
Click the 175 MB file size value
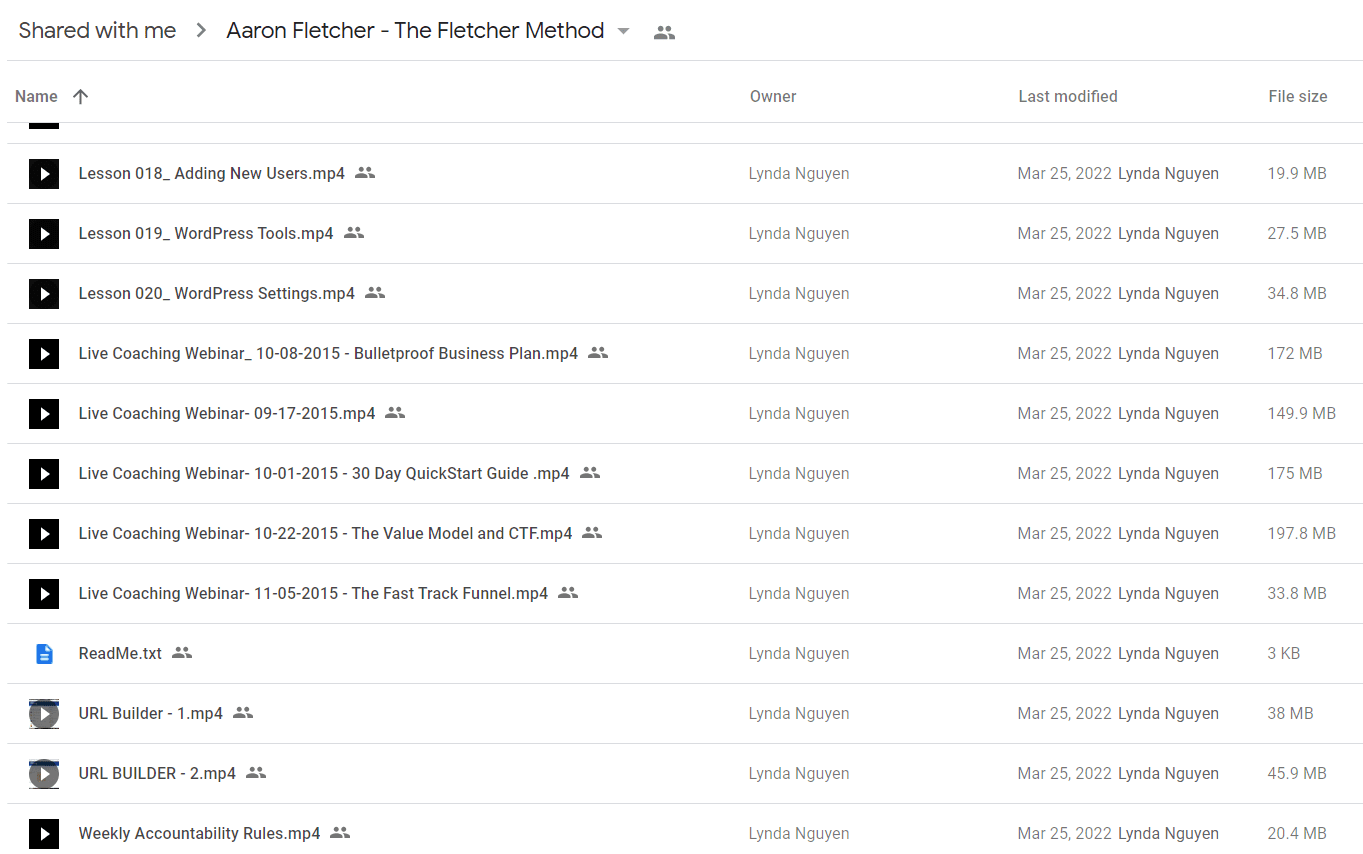[x=1295, y=474]
